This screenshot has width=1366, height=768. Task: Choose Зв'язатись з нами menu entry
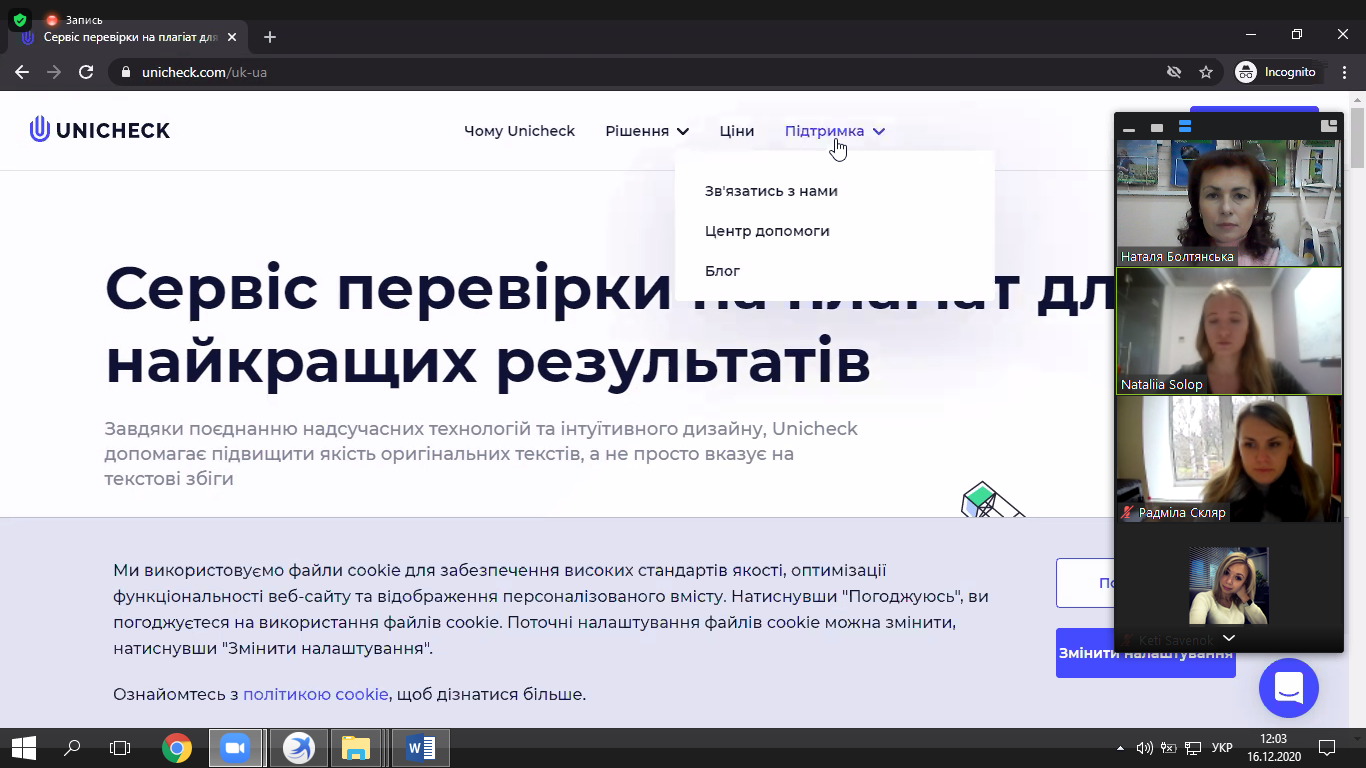click(771, 191)
